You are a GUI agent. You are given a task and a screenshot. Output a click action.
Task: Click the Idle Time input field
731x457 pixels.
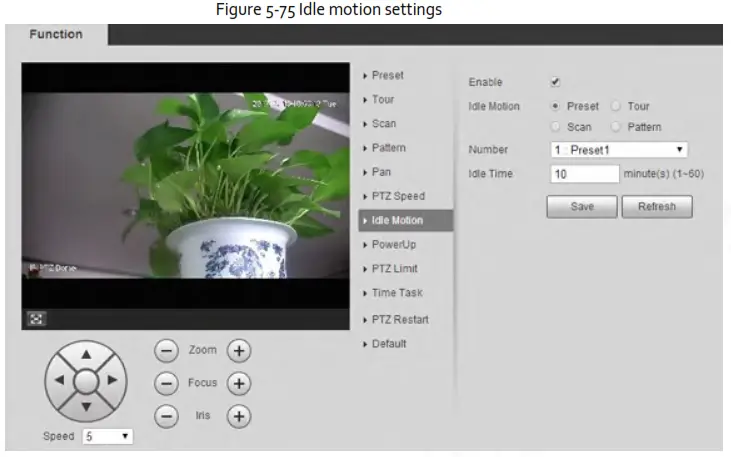(x=585, y=174)
